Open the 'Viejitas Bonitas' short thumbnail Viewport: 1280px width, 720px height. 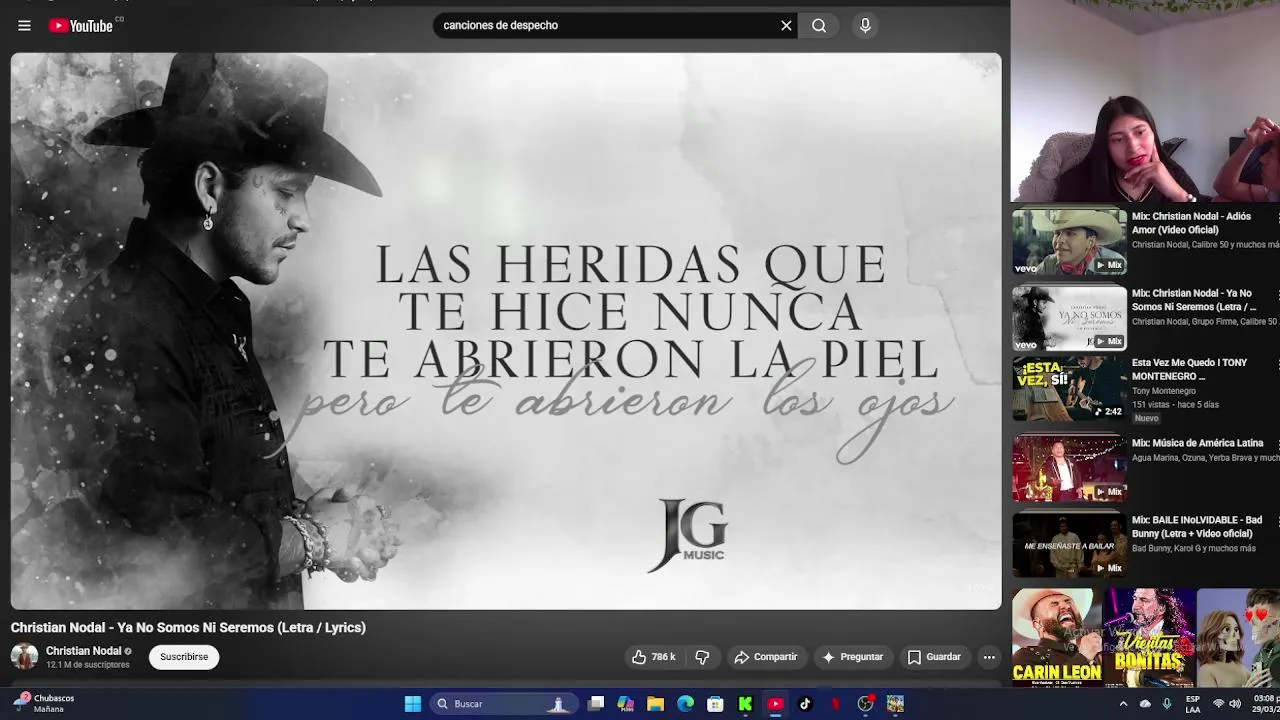1150,637
